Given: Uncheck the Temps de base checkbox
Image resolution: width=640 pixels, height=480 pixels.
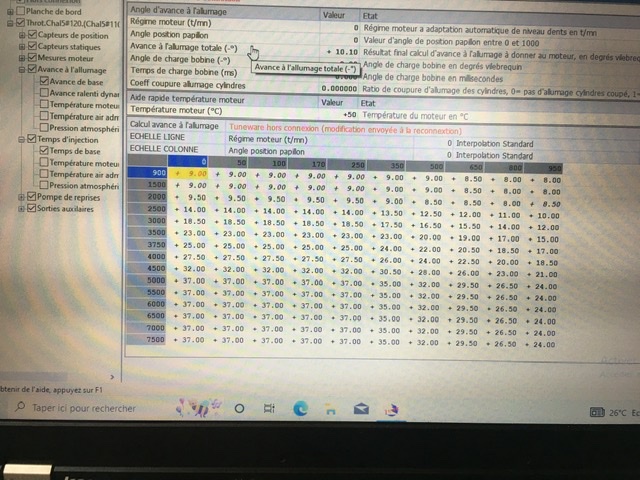Looking at the screenshot, I should coord(46,151).
